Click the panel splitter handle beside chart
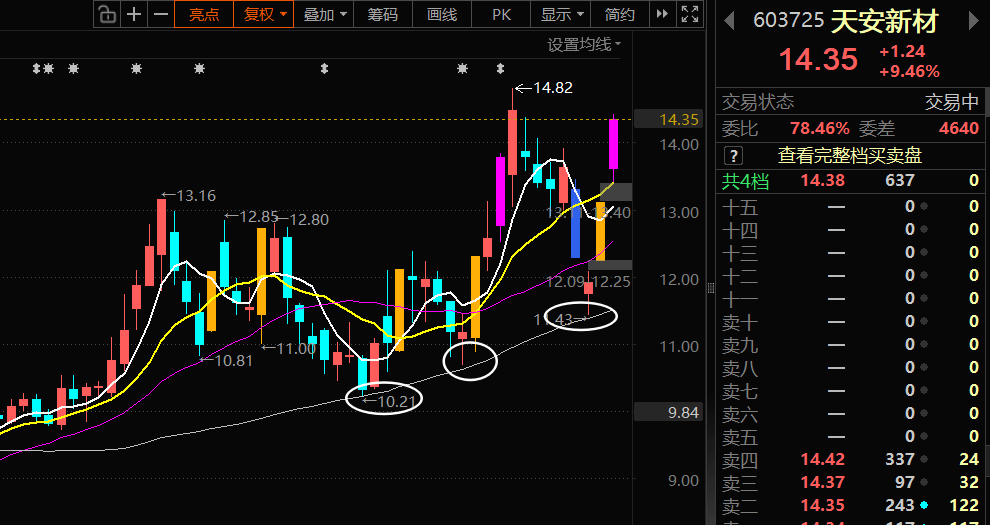The height and width of the screenshot is (525, 990). [x=710, y=288]
